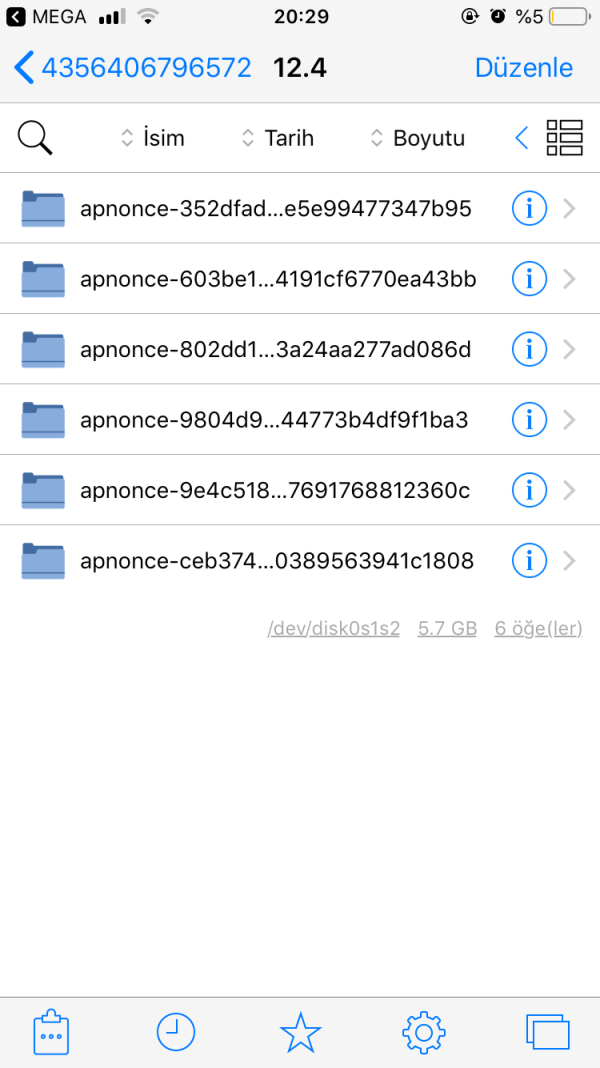
Task: Open the apnonce-802dd1 folder thumbnail
Action: (42, 349)
